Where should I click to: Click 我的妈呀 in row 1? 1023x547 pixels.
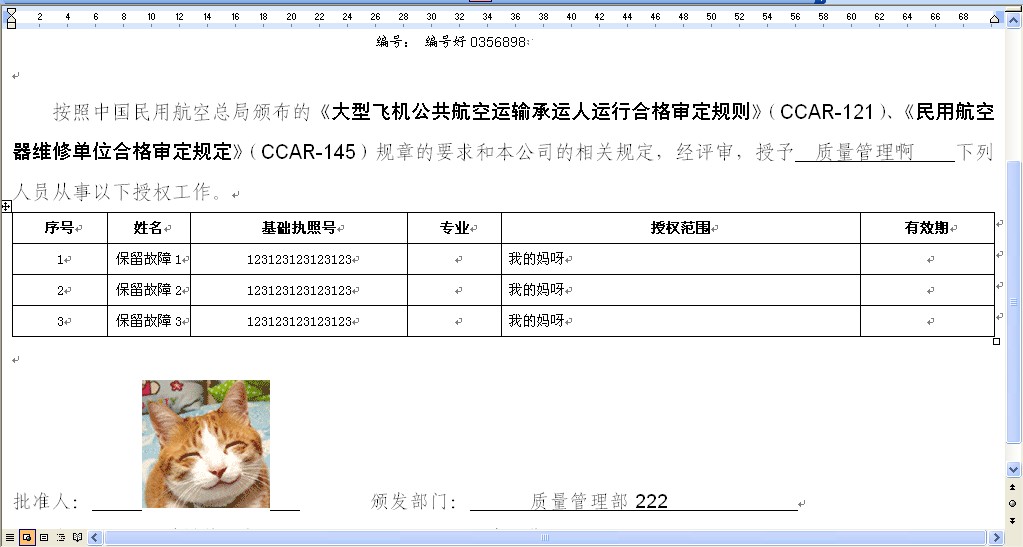coord(536,258)
